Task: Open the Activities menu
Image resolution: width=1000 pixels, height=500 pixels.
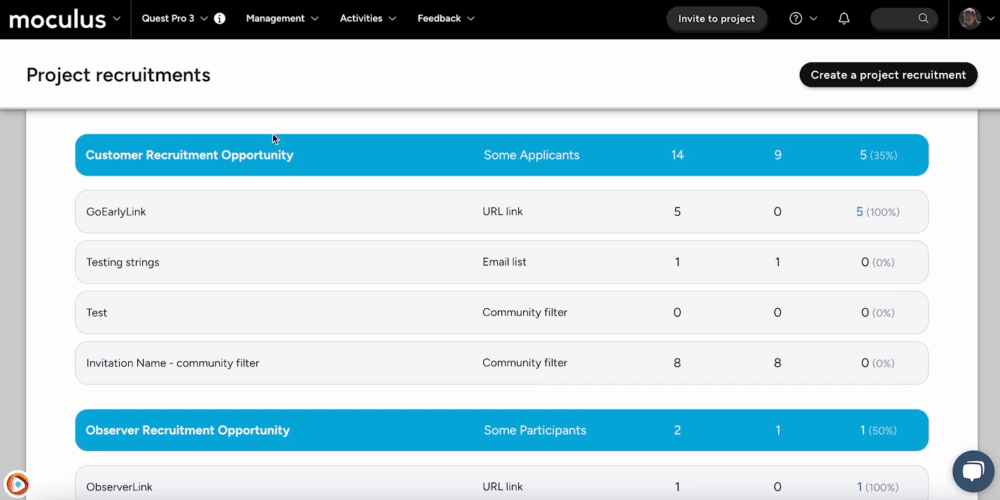Action: tap(367, 18)
